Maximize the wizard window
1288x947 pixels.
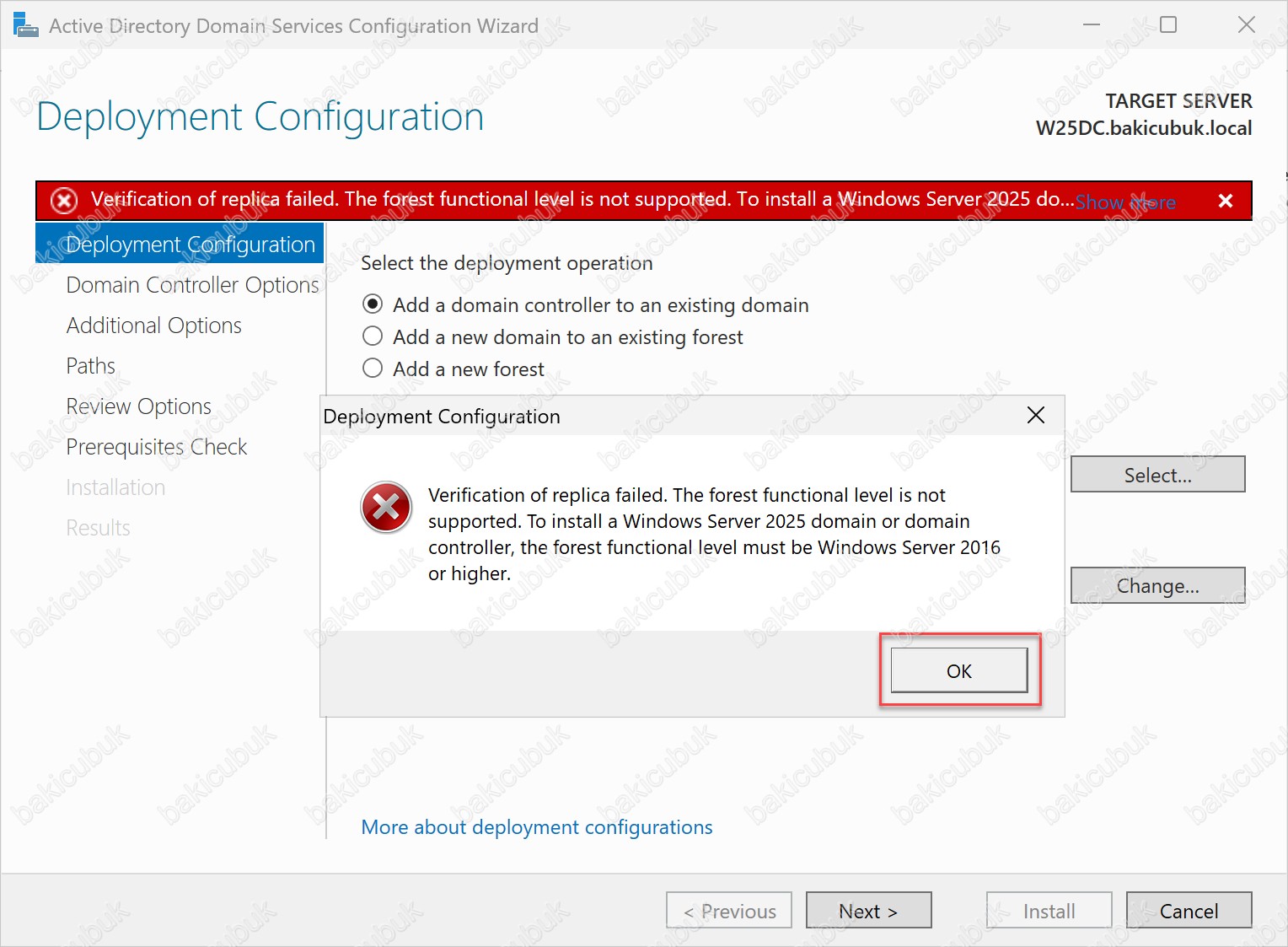click(x=1168, y=24)
